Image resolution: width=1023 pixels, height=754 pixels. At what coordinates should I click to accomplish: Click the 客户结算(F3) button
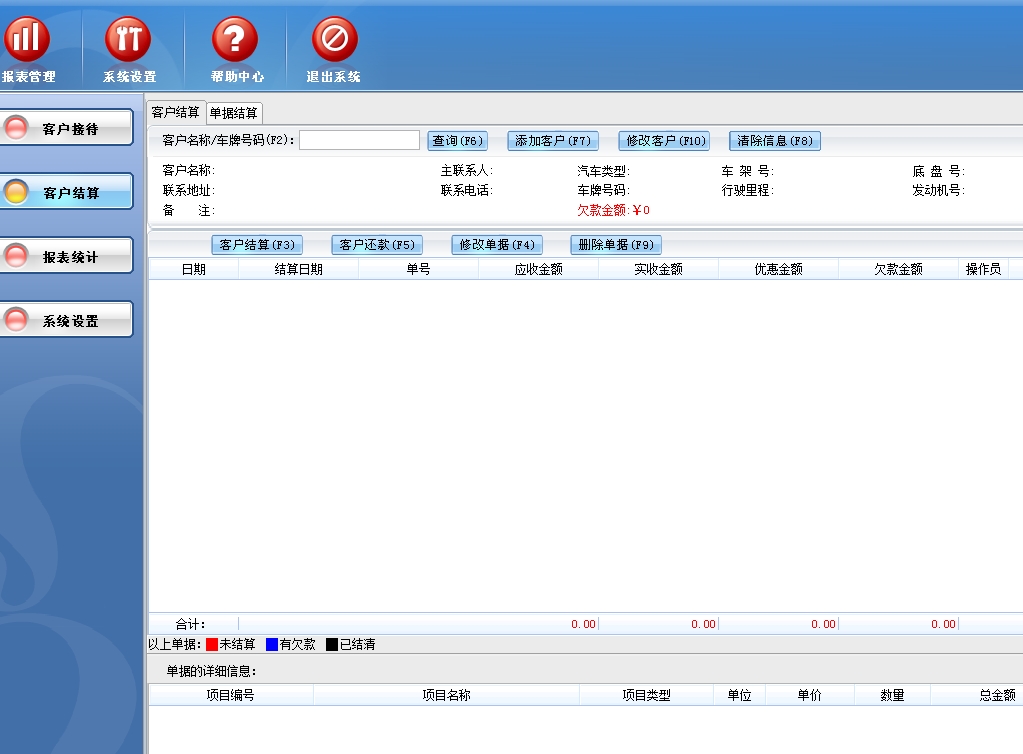[x=257, y=245]
